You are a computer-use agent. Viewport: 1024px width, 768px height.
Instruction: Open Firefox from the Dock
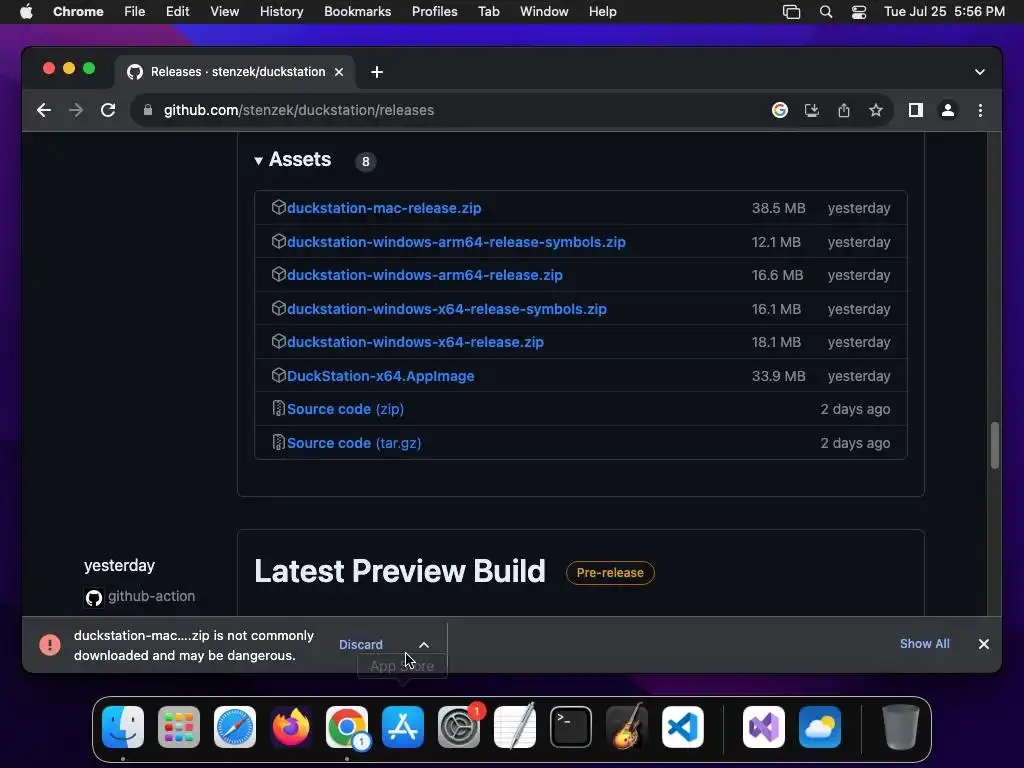(x=291, y=727)
